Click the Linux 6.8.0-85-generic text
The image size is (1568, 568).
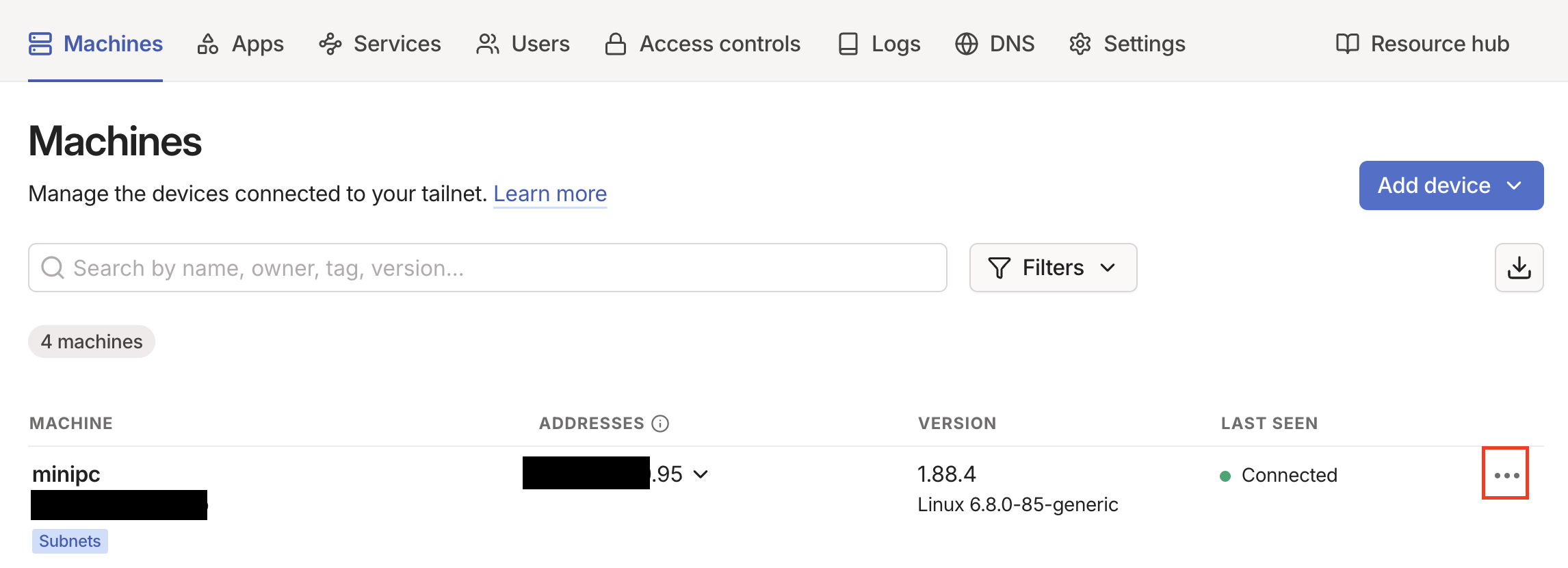tap(1018, 505)
